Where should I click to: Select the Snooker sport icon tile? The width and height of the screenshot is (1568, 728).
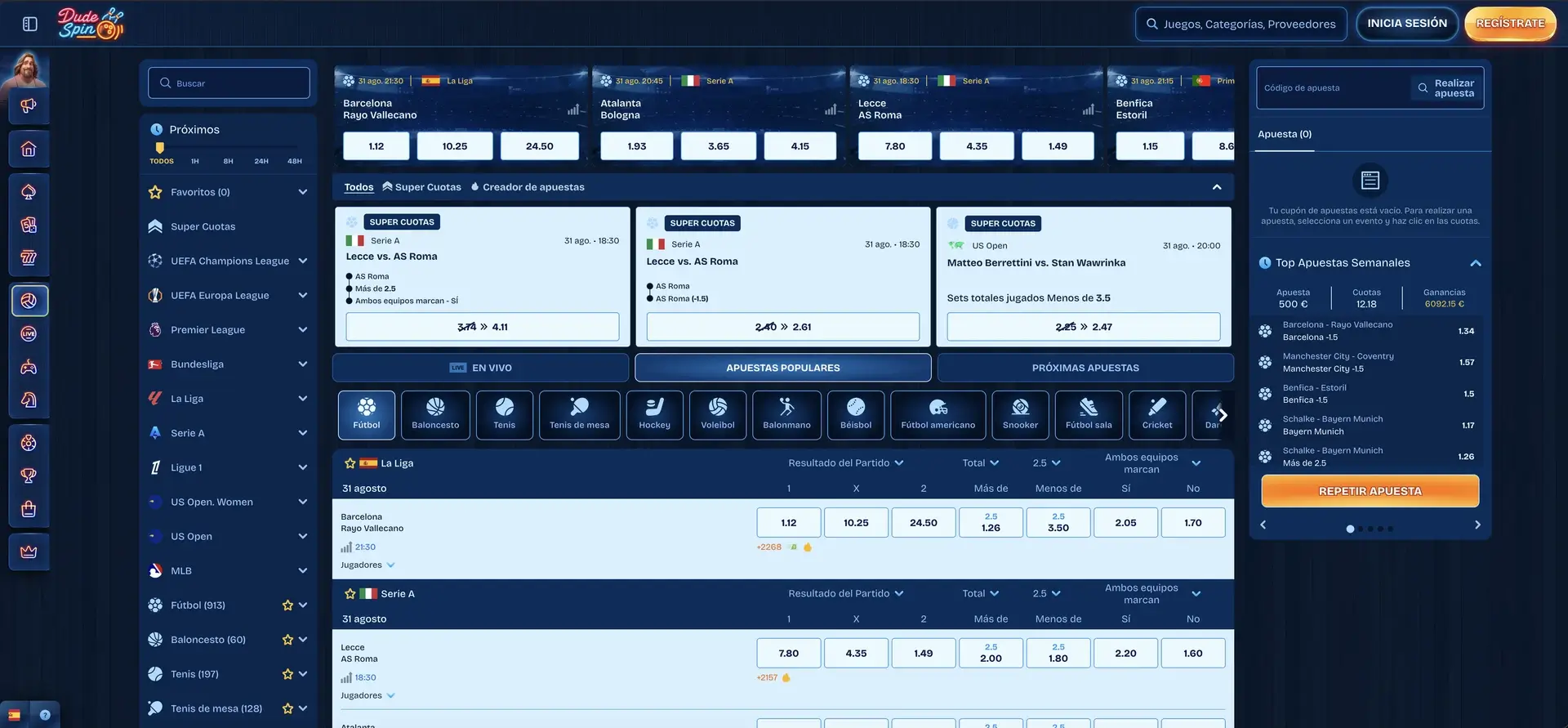1020,415
